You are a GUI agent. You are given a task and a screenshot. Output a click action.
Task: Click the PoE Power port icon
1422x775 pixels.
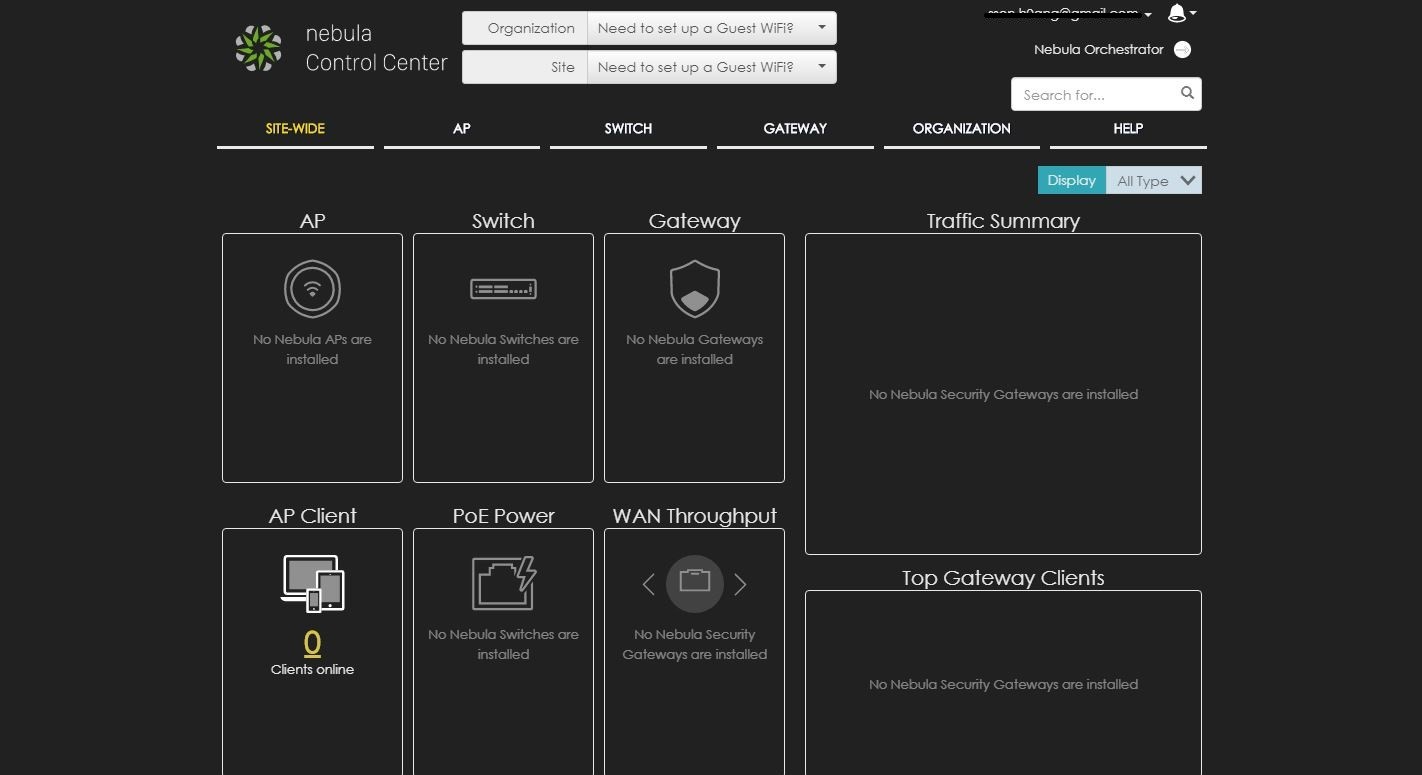pyautogui.click(x=503, y=583)
